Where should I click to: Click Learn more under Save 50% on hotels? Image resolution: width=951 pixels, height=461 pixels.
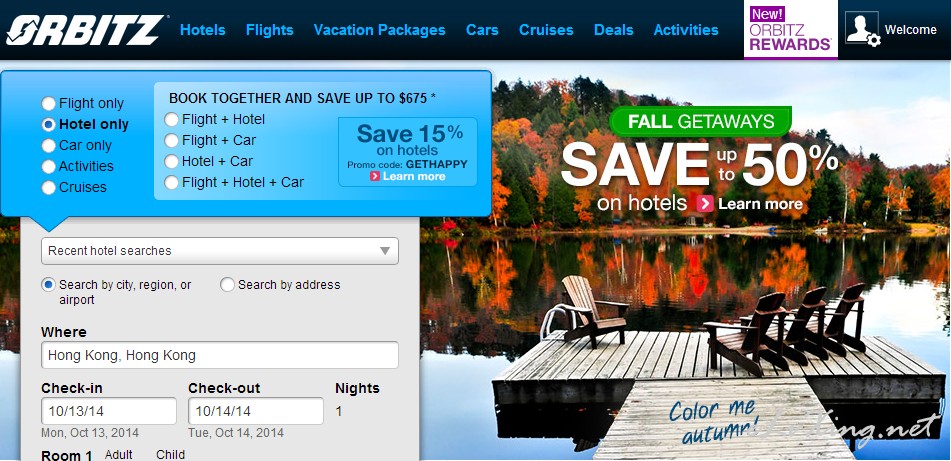pos(760,204)
